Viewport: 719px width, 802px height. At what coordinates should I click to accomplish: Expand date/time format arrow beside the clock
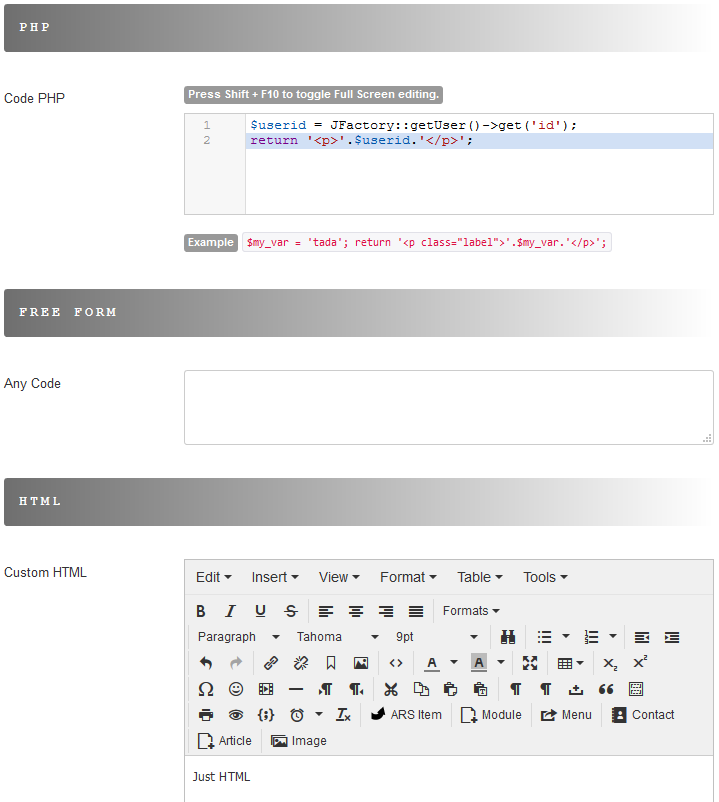coord(319,715)
